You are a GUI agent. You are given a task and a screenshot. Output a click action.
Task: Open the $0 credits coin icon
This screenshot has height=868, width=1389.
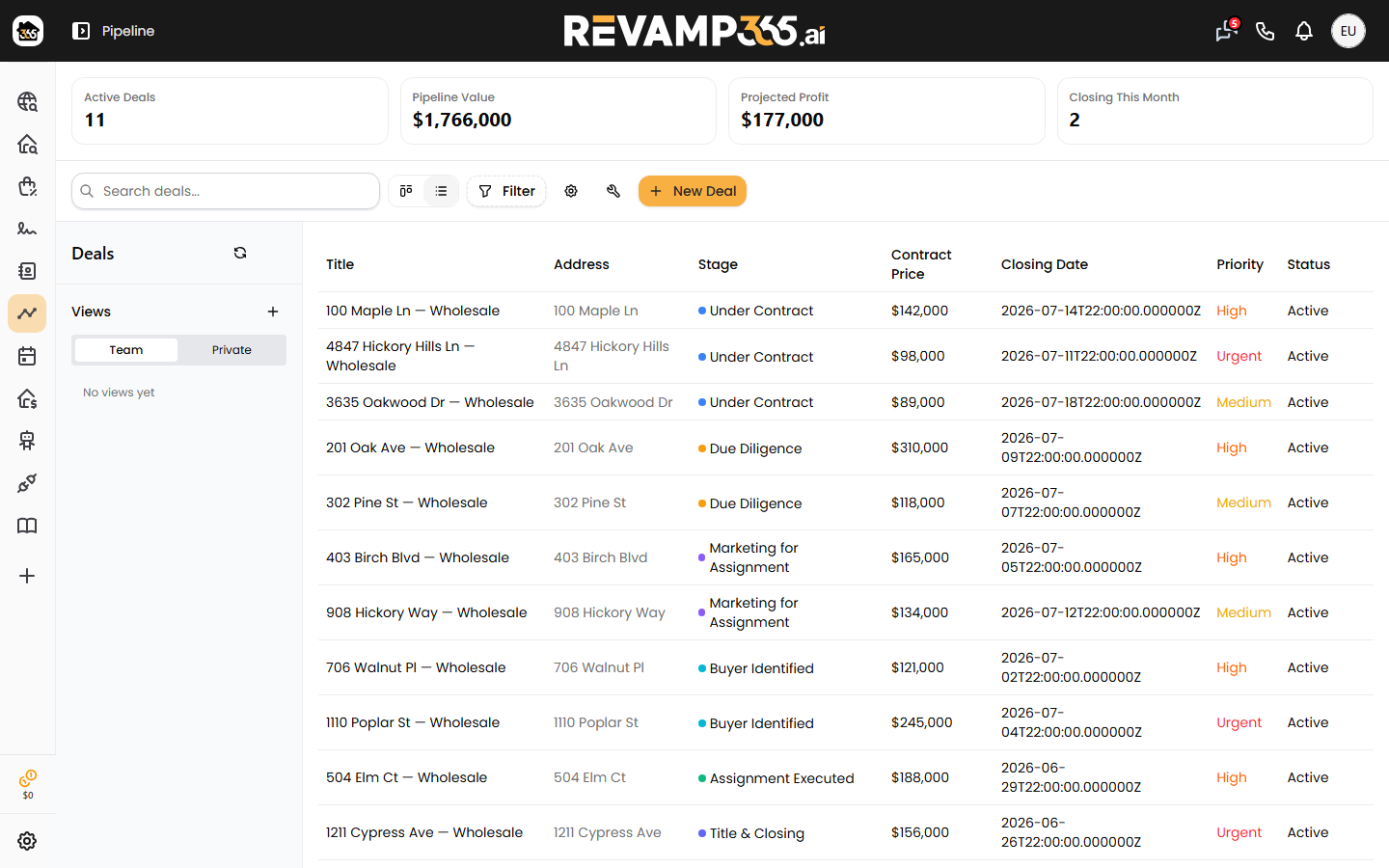point(28,784)
